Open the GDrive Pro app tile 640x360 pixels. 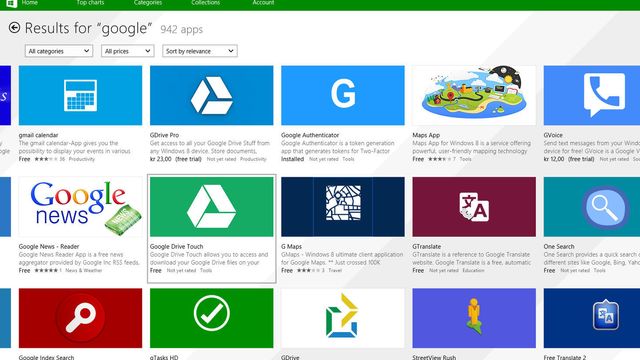(x=211, y=96)
